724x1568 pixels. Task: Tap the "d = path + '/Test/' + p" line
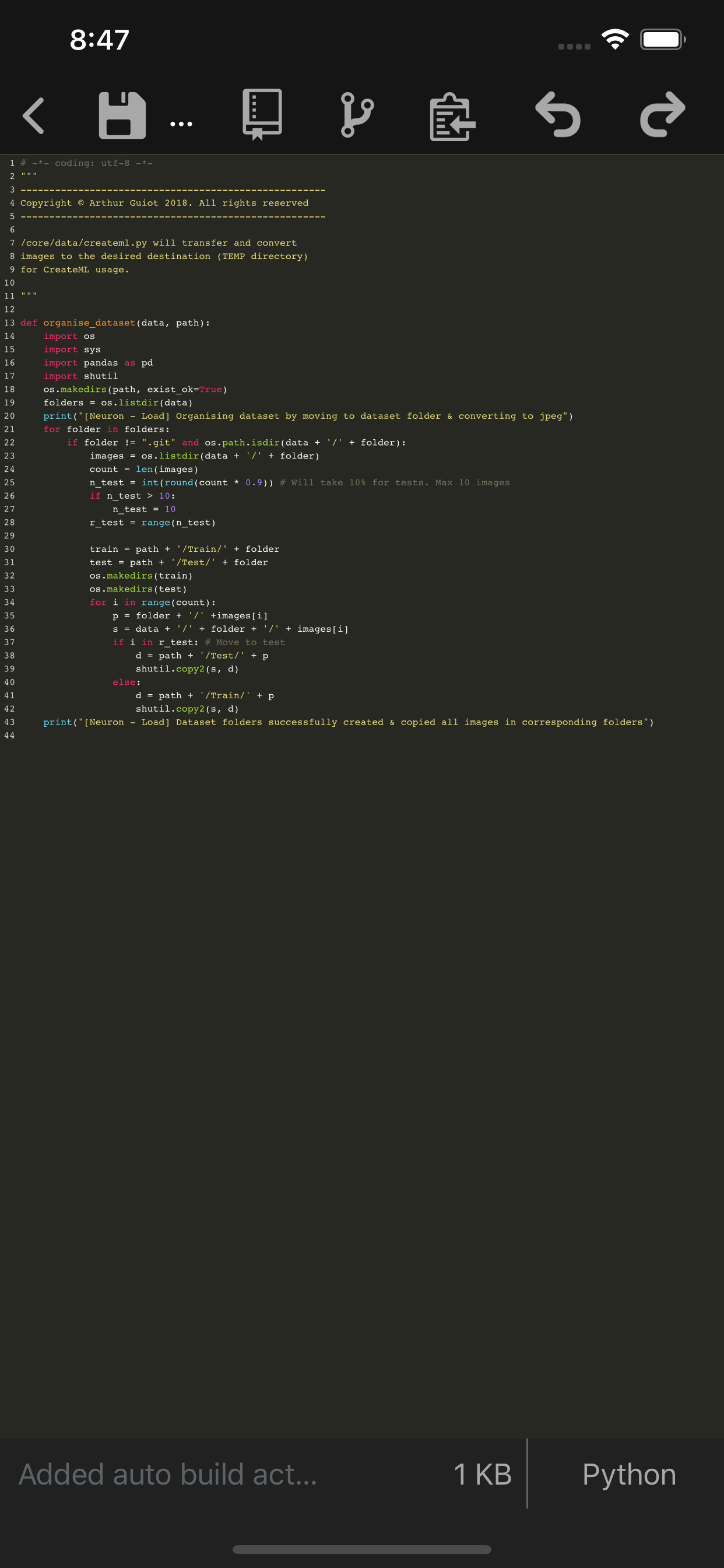(202, 656)
